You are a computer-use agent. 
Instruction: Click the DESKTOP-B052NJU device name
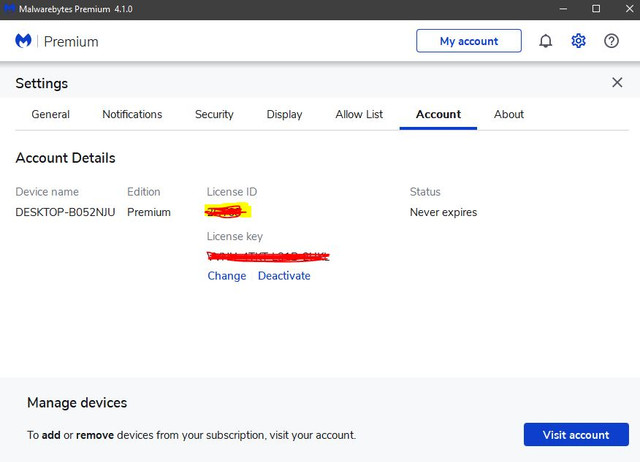click(65, 212)
